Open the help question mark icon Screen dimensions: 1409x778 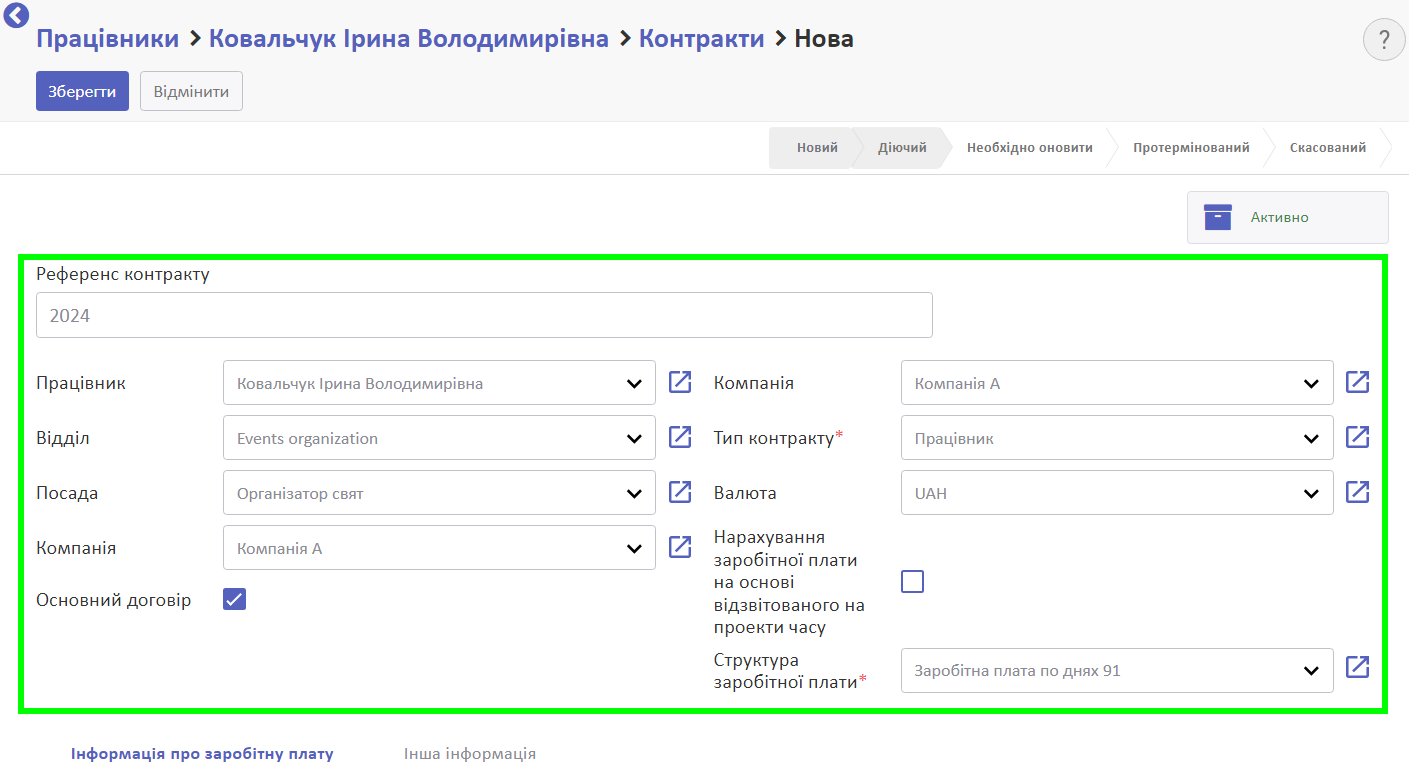(1384, 40)
